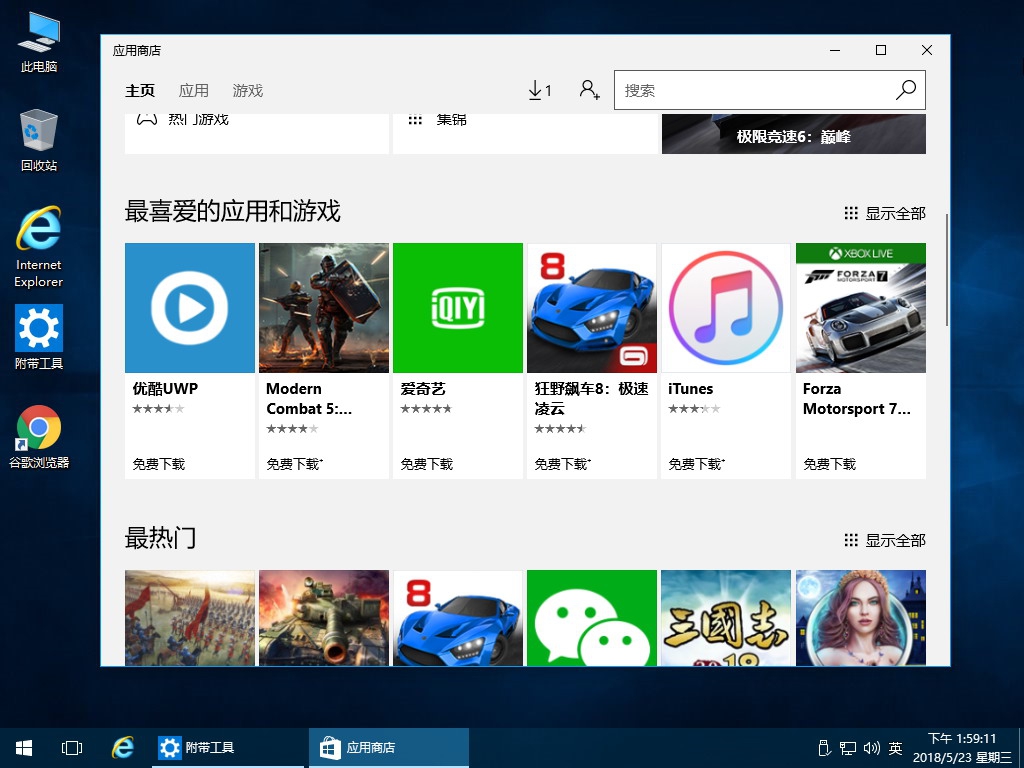Image resolution: width=1024 pixels, height=768 pixels.
Task: Select the 回收站 recycle bin icon
Action: click(39, 141)
